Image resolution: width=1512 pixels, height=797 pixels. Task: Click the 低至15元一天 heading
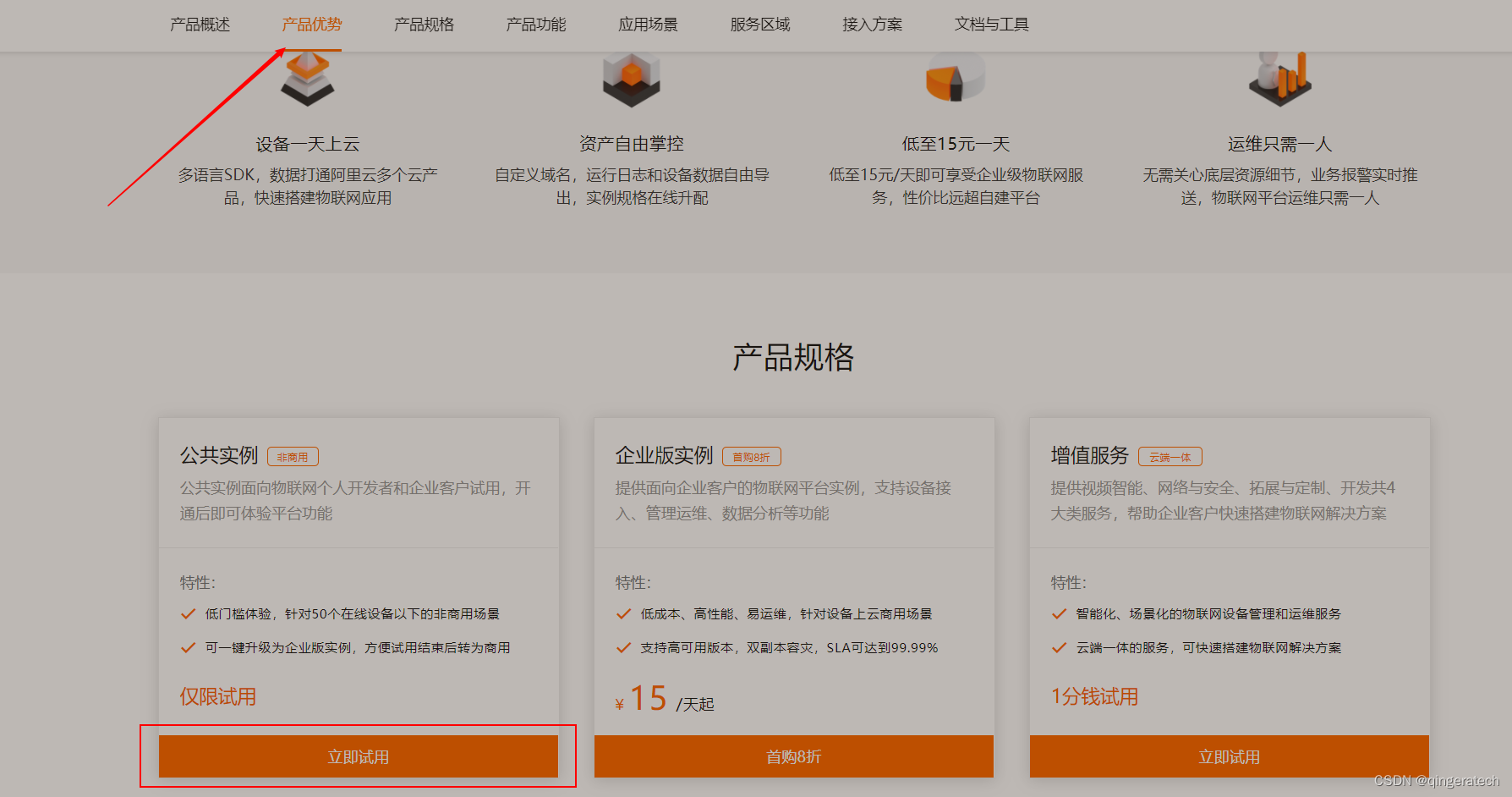[x=956, y=145]
